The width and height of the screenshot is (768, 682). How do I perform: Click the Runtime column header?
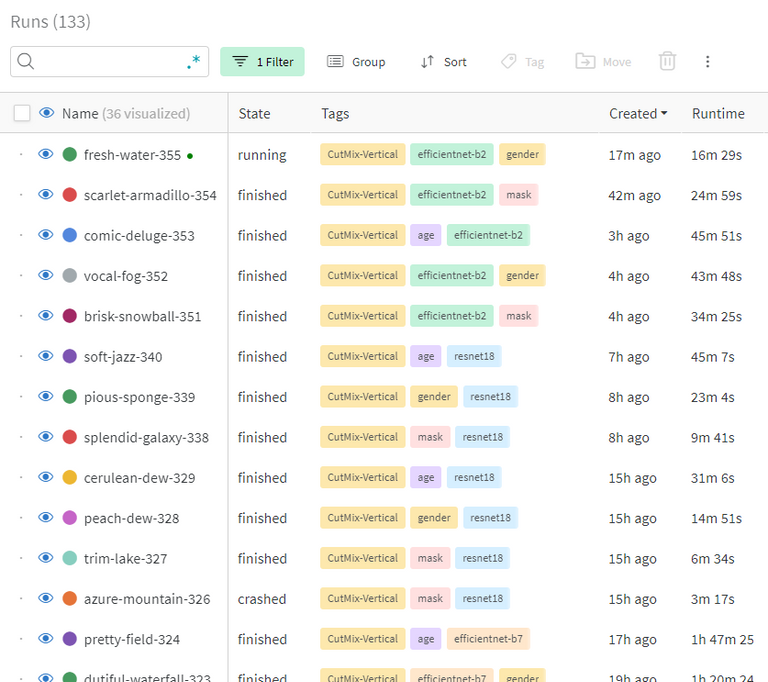tap(718, 114)
